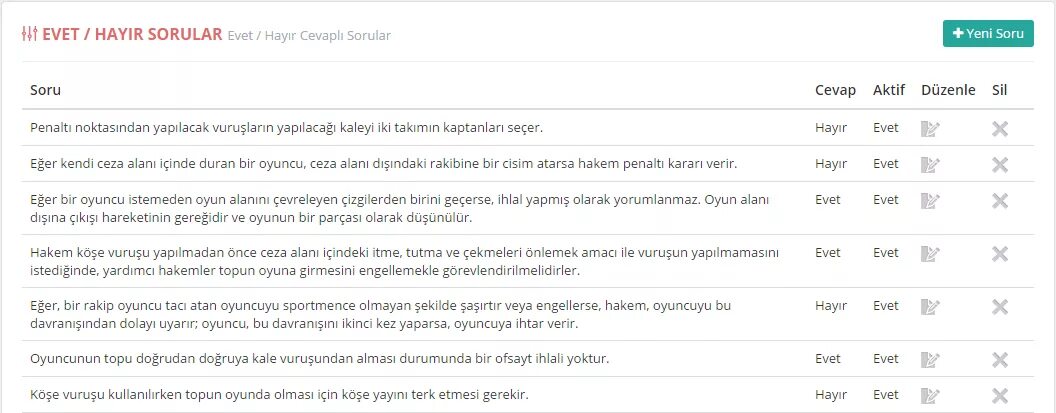Edit the 'Köşe vuruşu kullanılırken' question
Image resolution: width=1056 pixels, height=413 pixels.
pyautogui.click(x=931, y=395)
